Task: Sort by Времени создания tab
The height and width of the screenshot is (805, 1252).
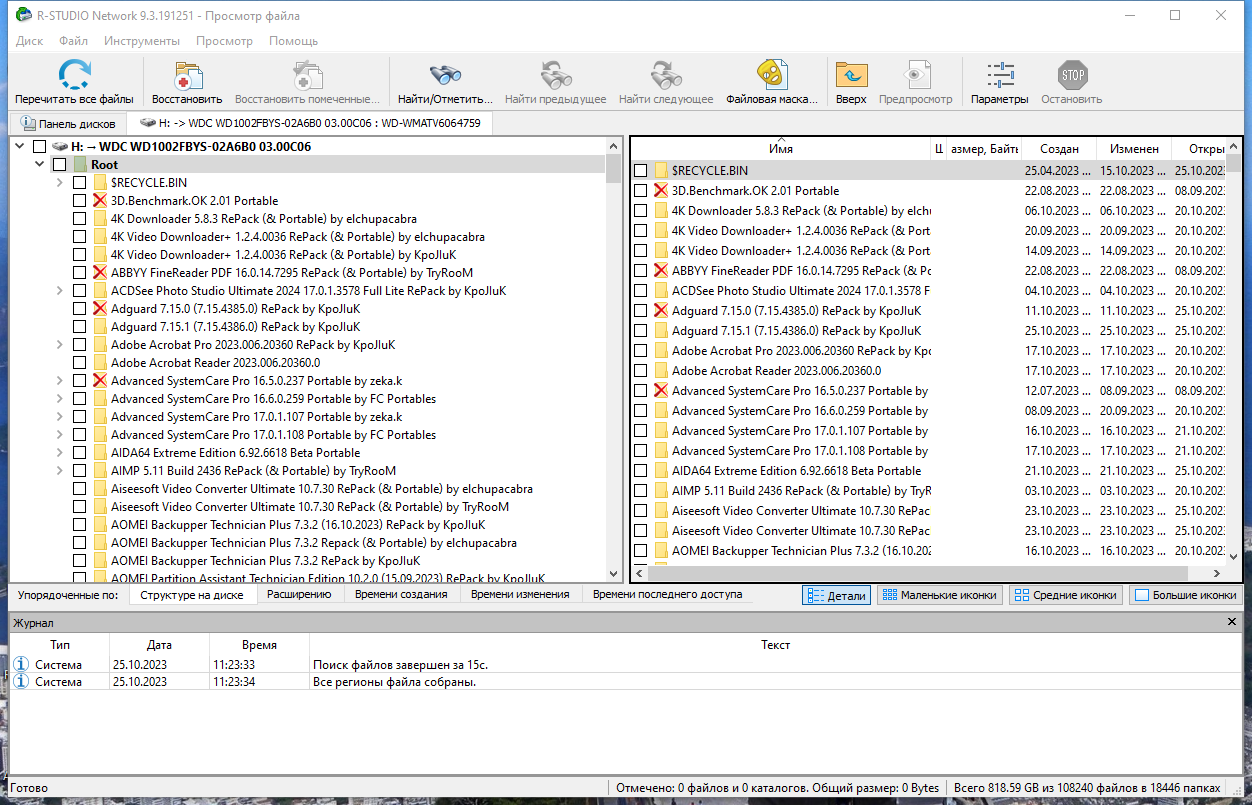Action: click(400, 594)
